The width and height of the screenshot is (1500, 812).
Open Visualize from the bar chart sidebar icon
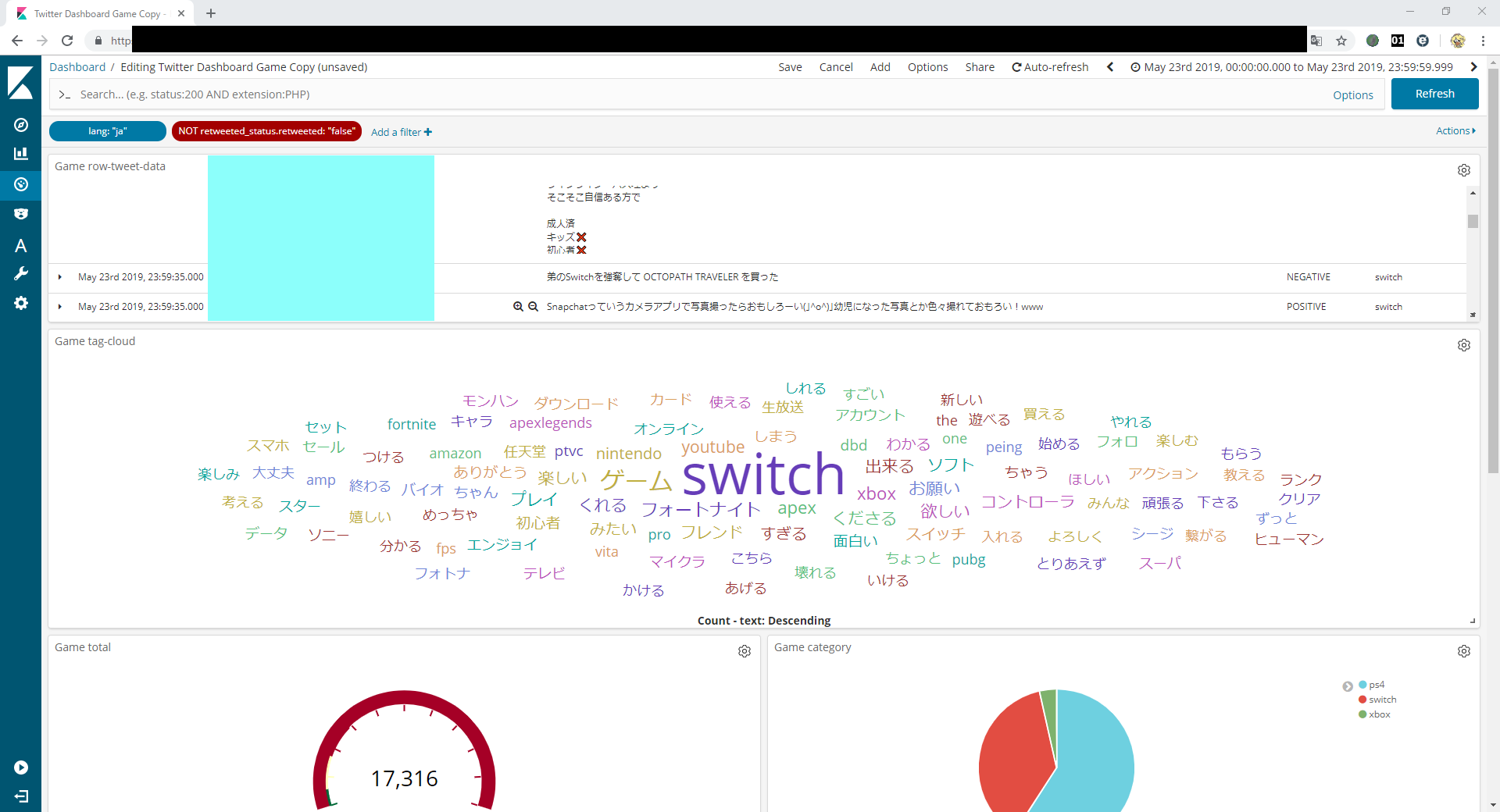coord(21,154)
